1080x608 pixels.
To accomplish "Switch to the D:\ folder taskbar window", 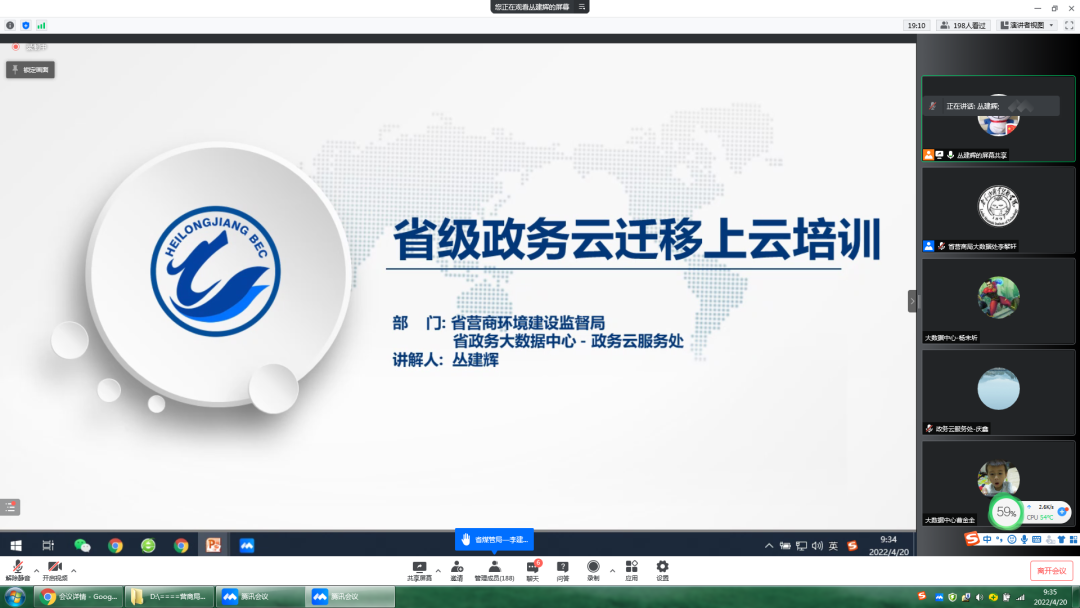I will coord(169,596).
